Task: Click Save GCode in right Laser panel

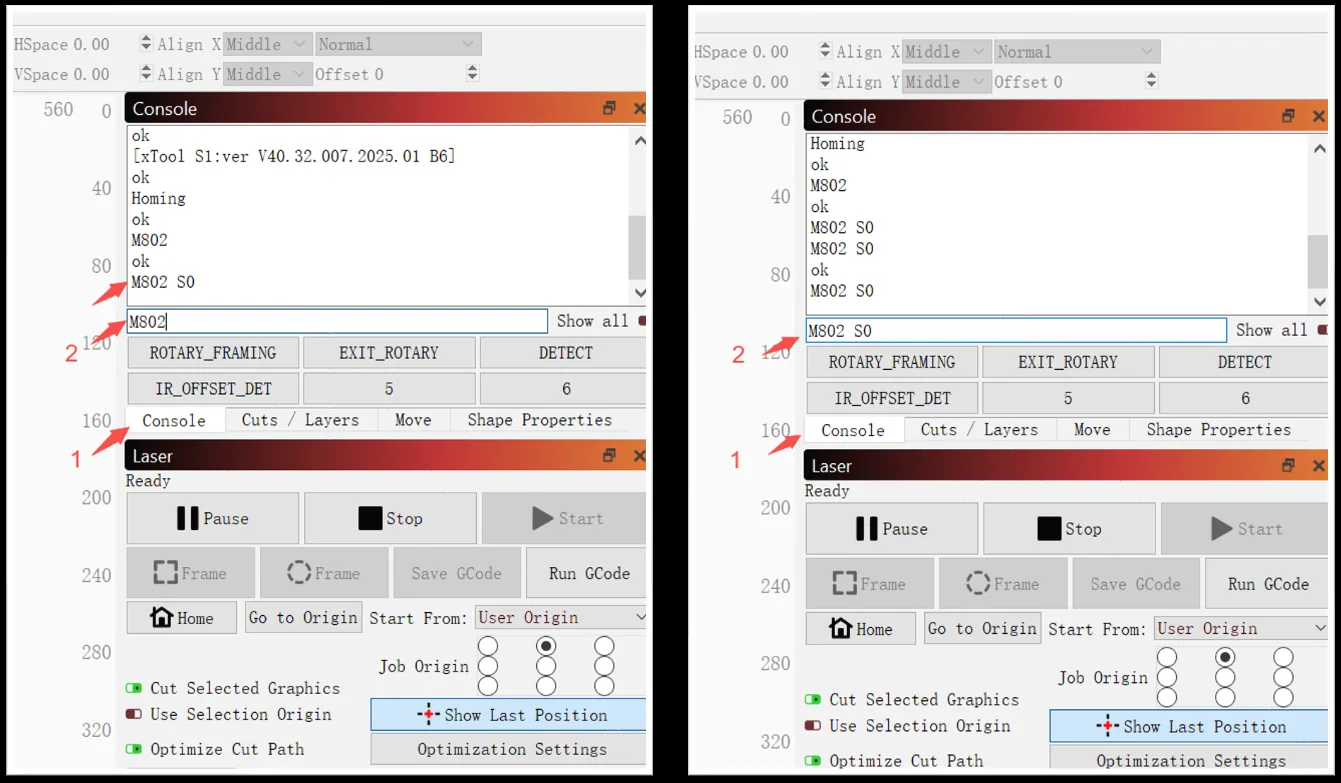Action: click(1136, 584)
